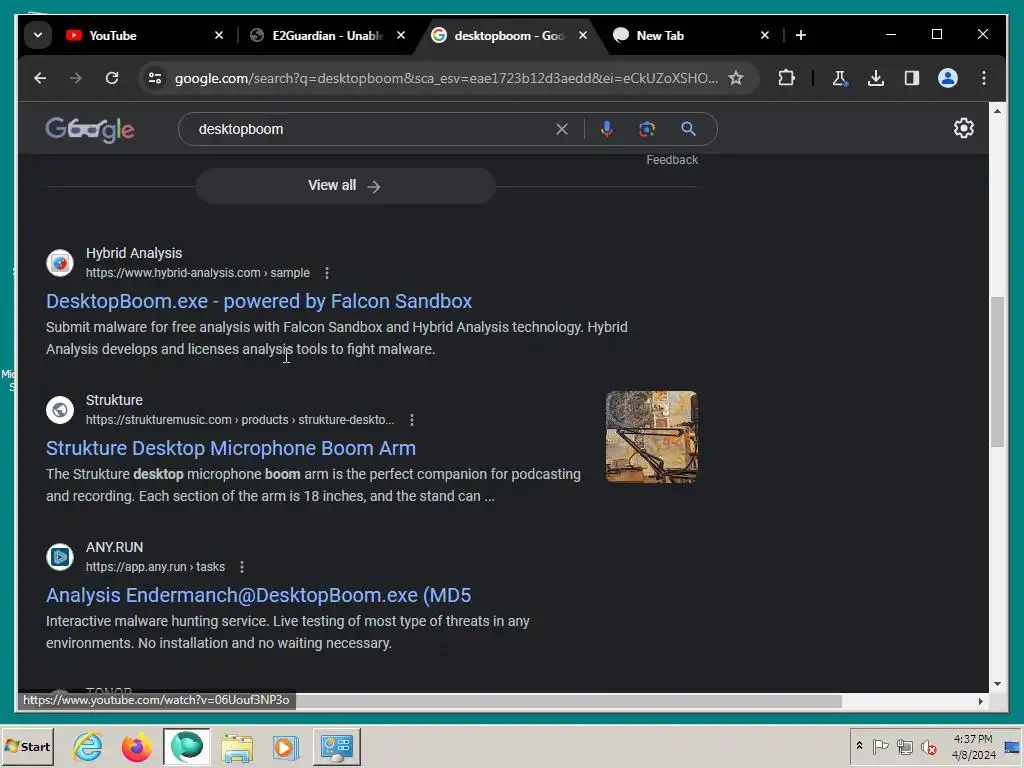
Task: Search by image with Lens icon
Action: pos(647,129)
